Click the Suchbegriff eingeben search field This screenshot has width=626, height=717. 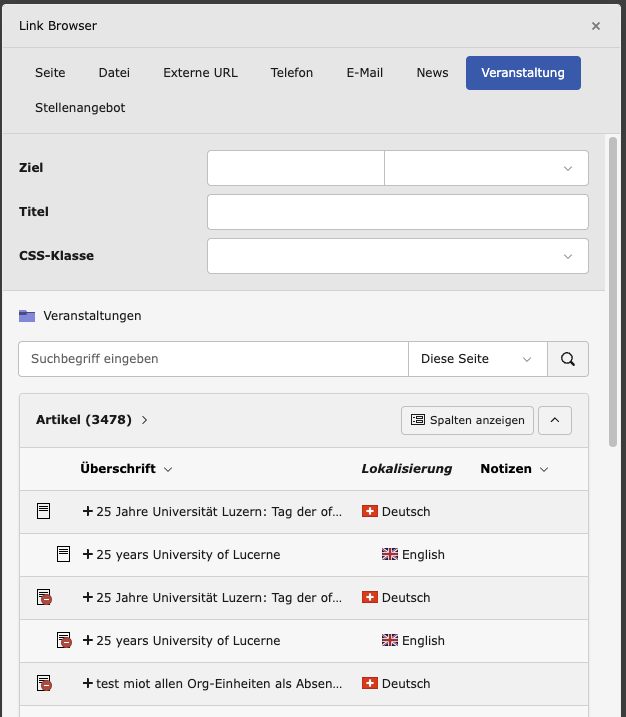pos(213,359)
